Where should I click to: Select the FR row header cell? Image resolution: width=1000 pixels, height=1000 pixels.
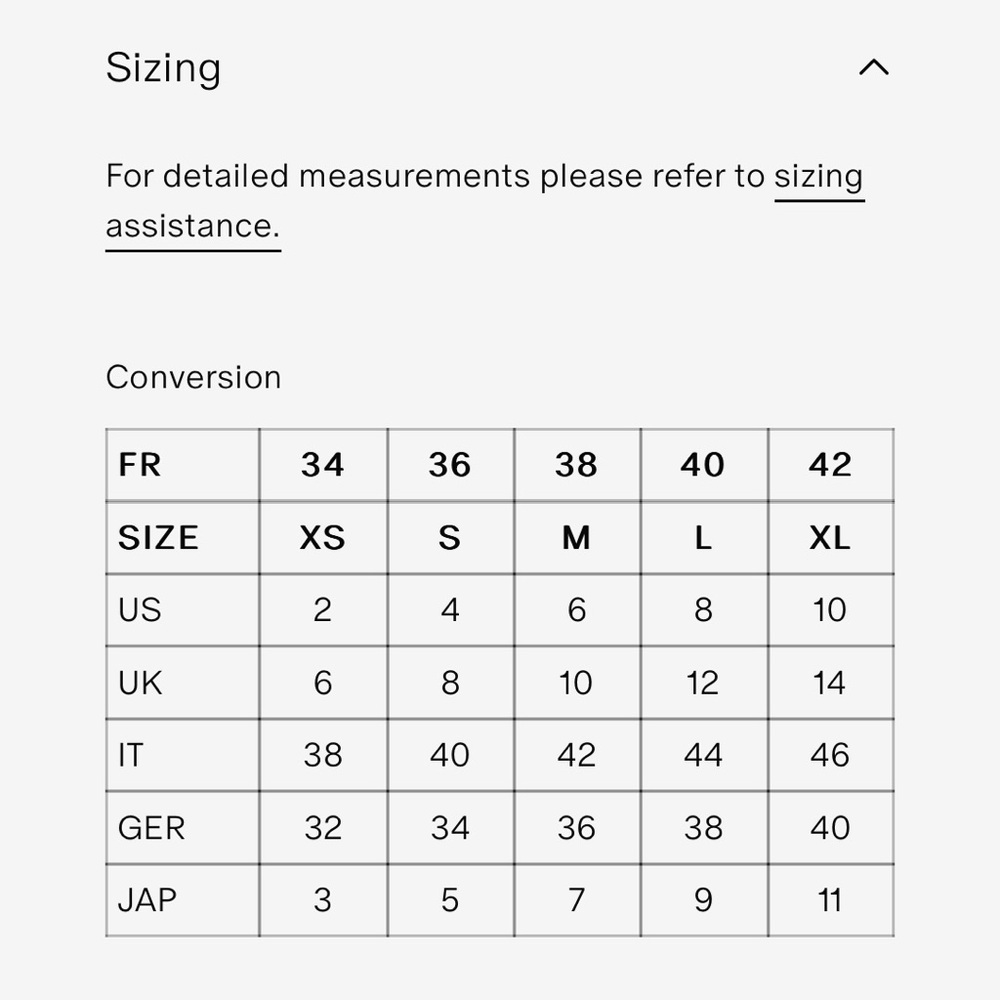pyautogui.click(x=140, y=465)
